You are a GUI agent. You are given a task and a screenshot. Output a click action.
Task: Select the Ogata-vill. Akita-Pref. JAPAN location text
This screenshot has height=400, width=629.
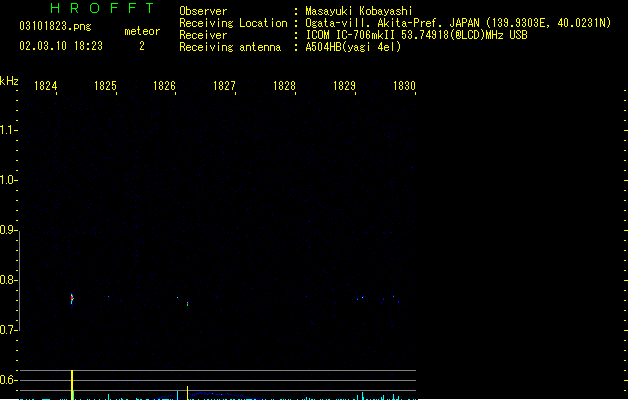(x=458, y=23)
